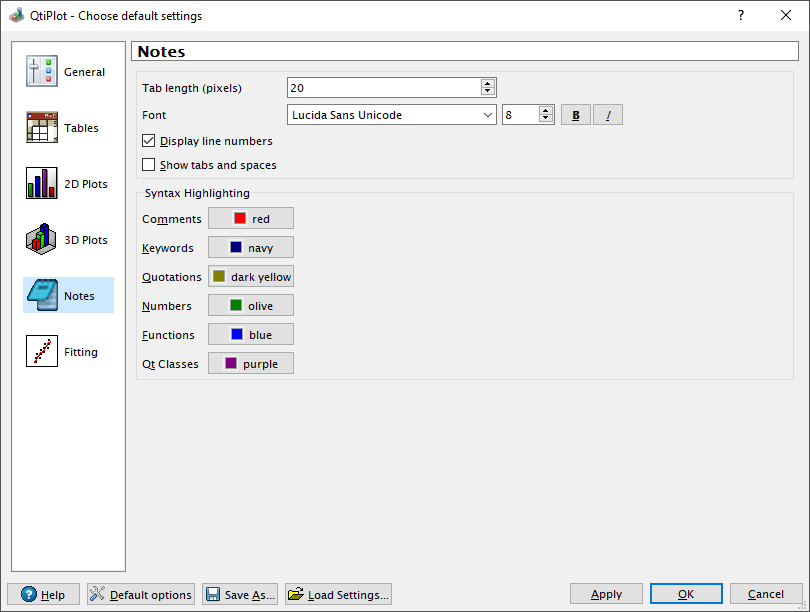Screen dimensions: 810x612
Task: Apply the current settings
Action: 606,593
